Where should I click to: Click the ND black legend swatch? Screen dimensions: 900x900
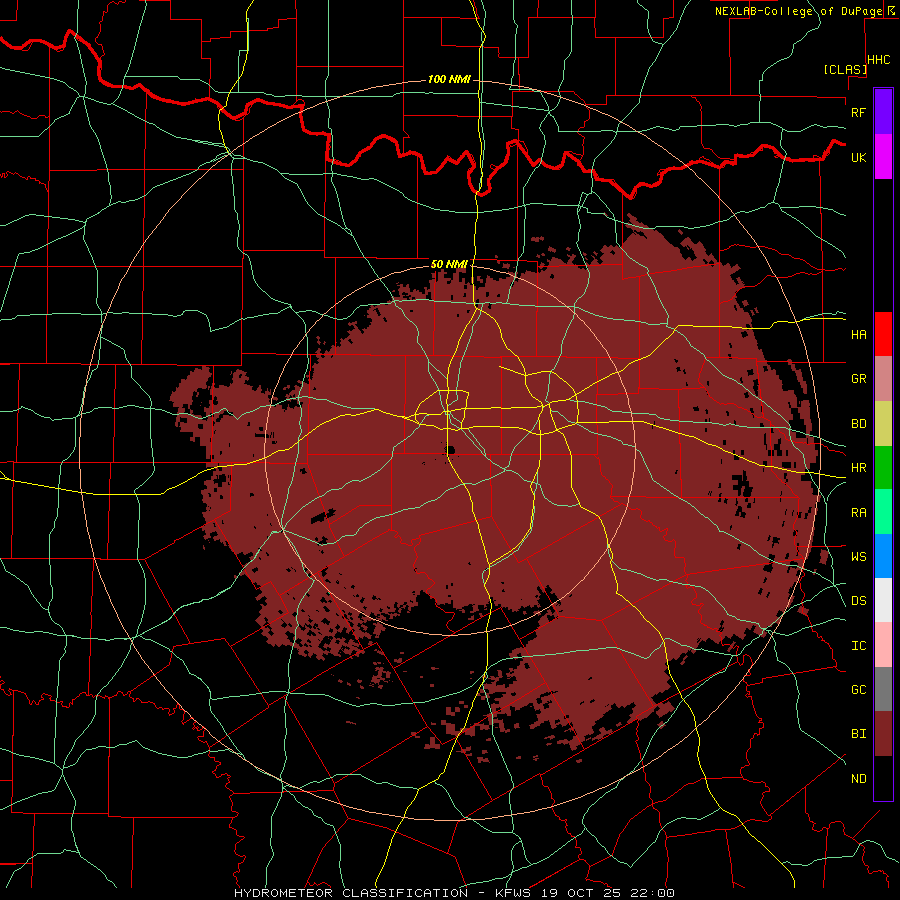[x=883, y=778]
